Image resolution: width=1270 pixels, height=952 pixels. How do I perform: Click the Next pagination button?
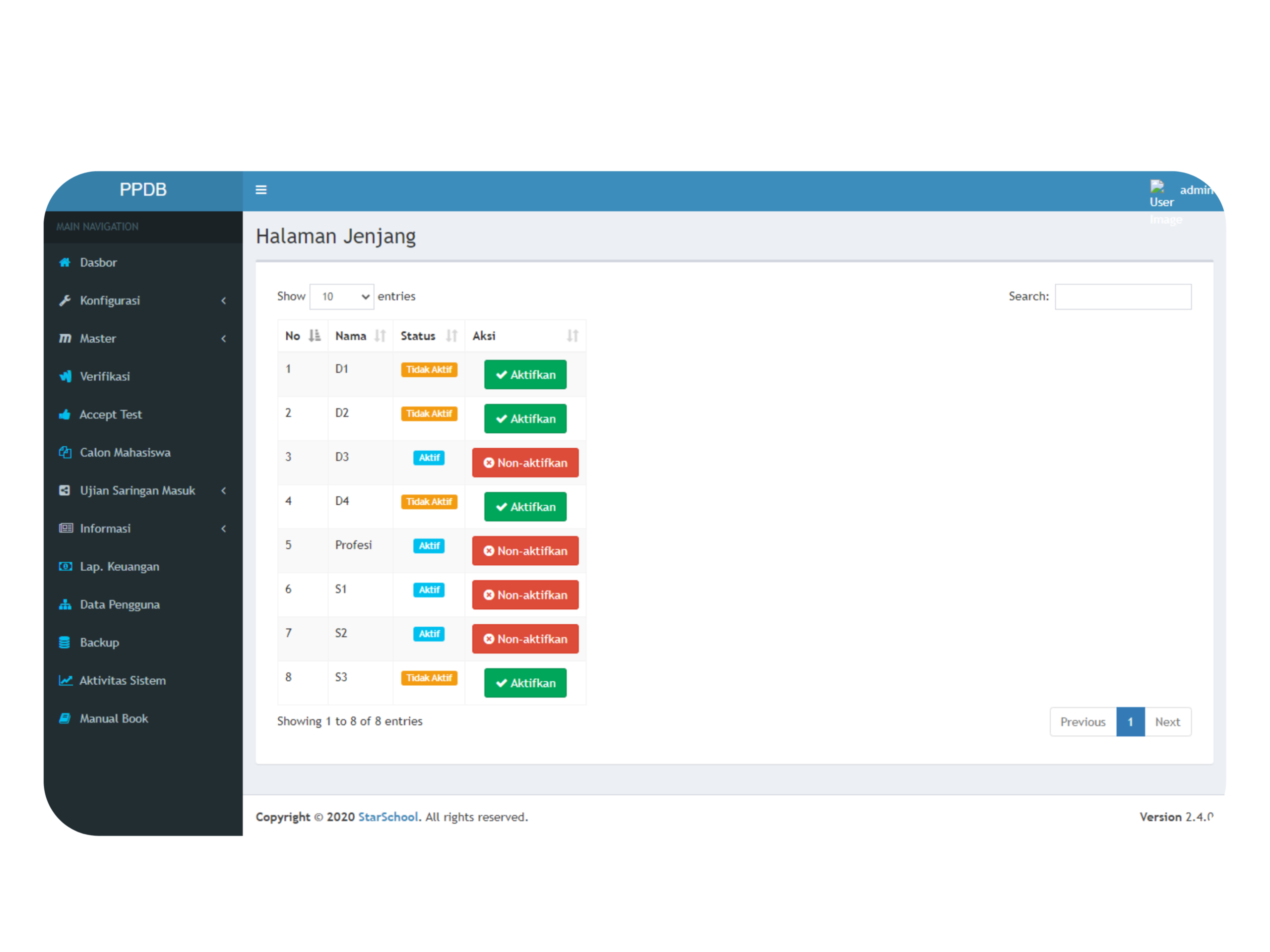(1167, 722)
